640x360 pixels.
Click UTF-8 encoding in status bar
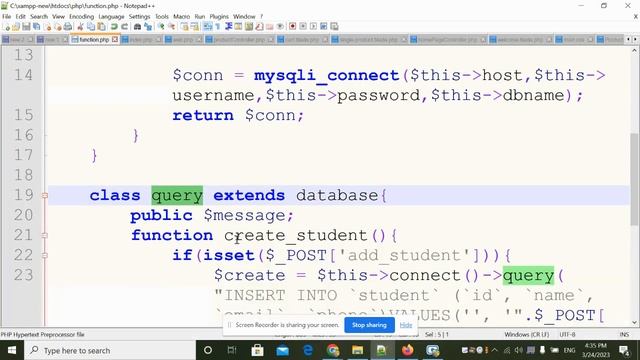(567, 334)
